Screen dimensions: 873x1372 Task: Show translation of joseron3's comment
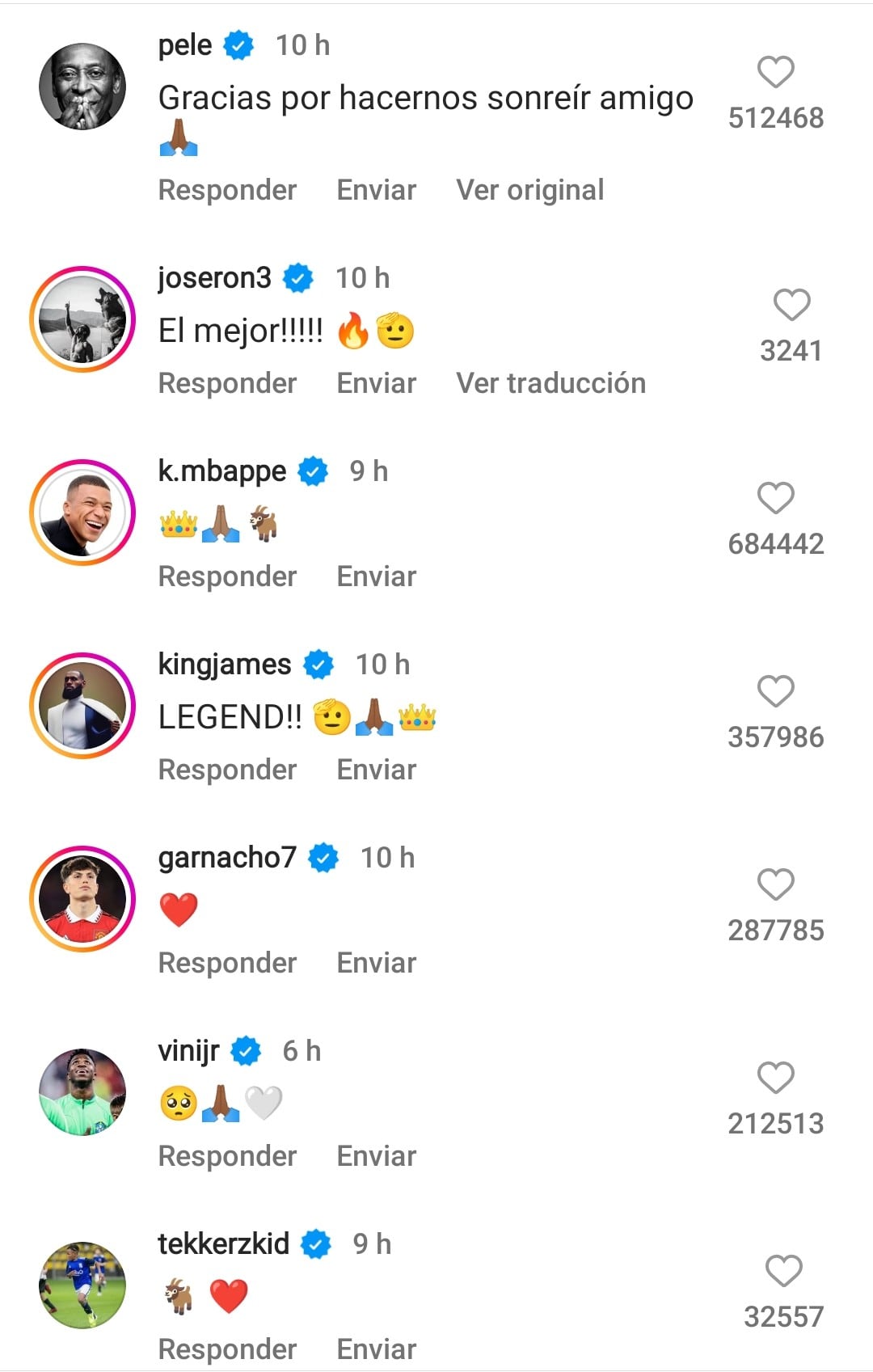(550, 383)
